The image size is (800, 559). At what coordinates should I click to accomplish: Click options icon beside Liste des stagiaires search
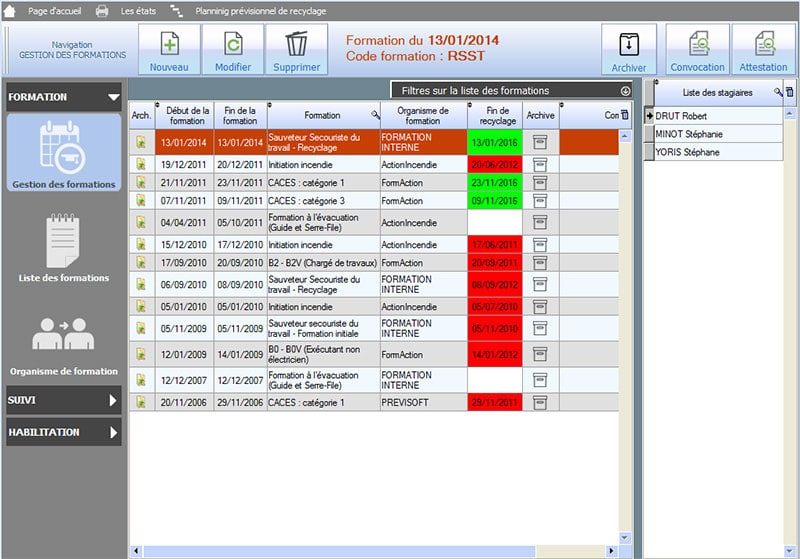(x=789, y=92)
